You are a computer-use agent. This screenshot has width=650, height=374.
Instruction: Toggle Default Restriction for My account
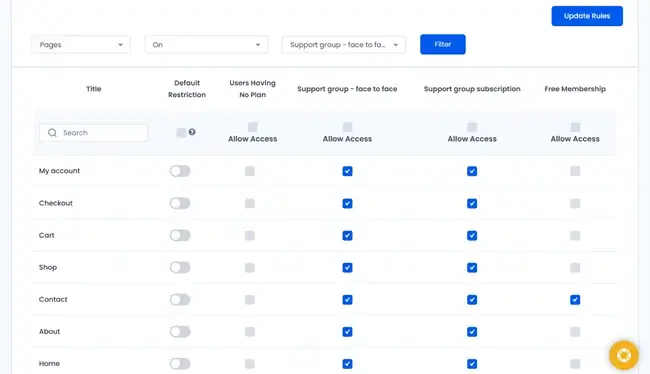180,171
